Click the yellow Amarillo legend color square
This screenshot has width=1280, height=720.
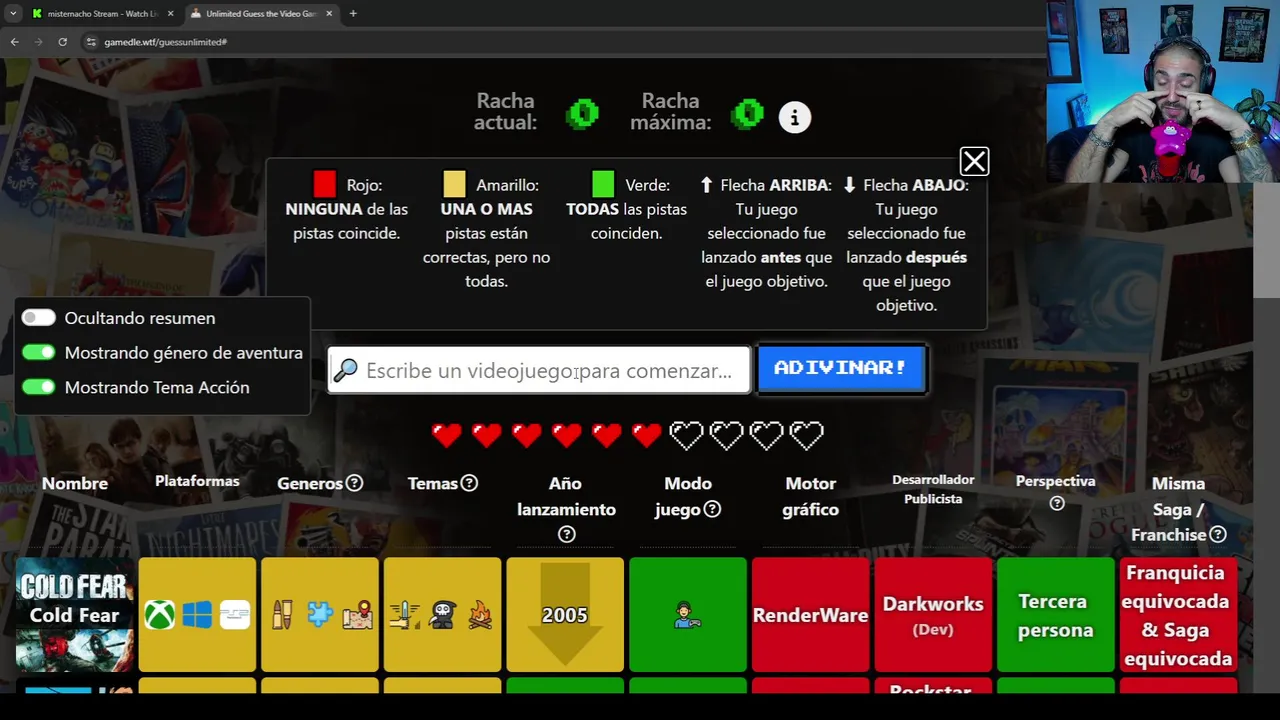pyautogui.click(x=454, y=184)
